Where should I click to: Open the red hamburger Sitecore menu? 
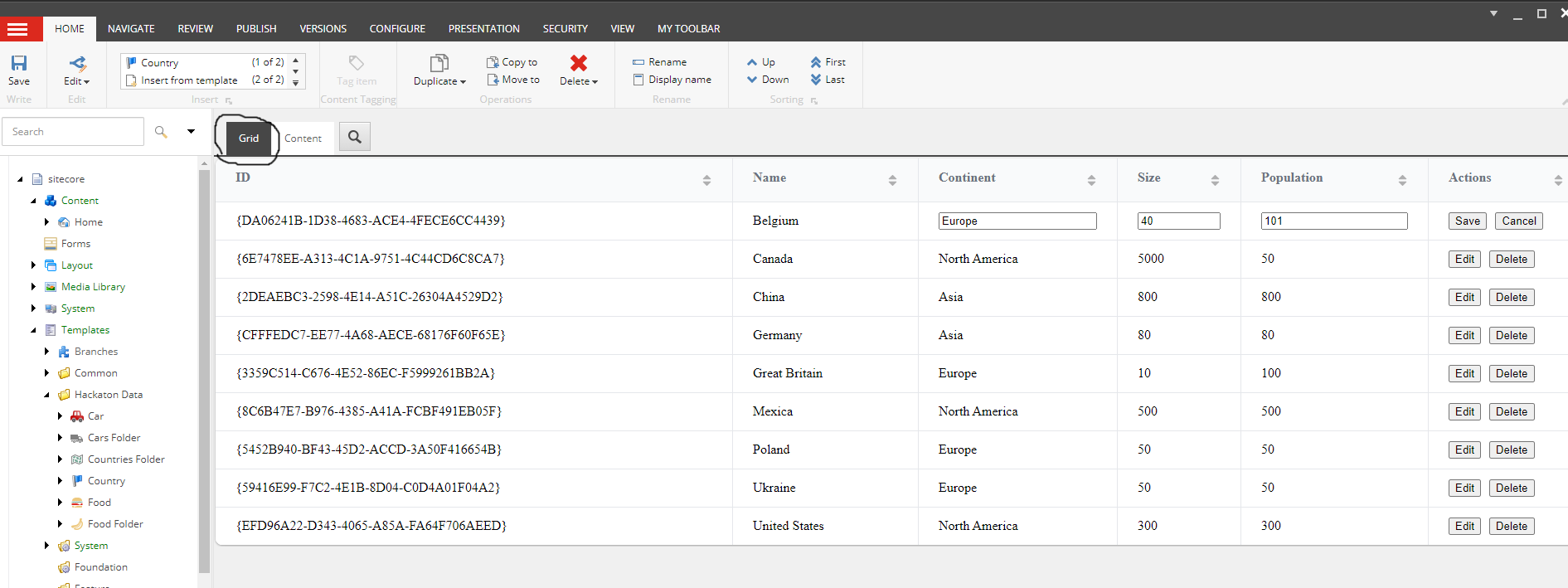pyautogui.click(x=17, y=29)
